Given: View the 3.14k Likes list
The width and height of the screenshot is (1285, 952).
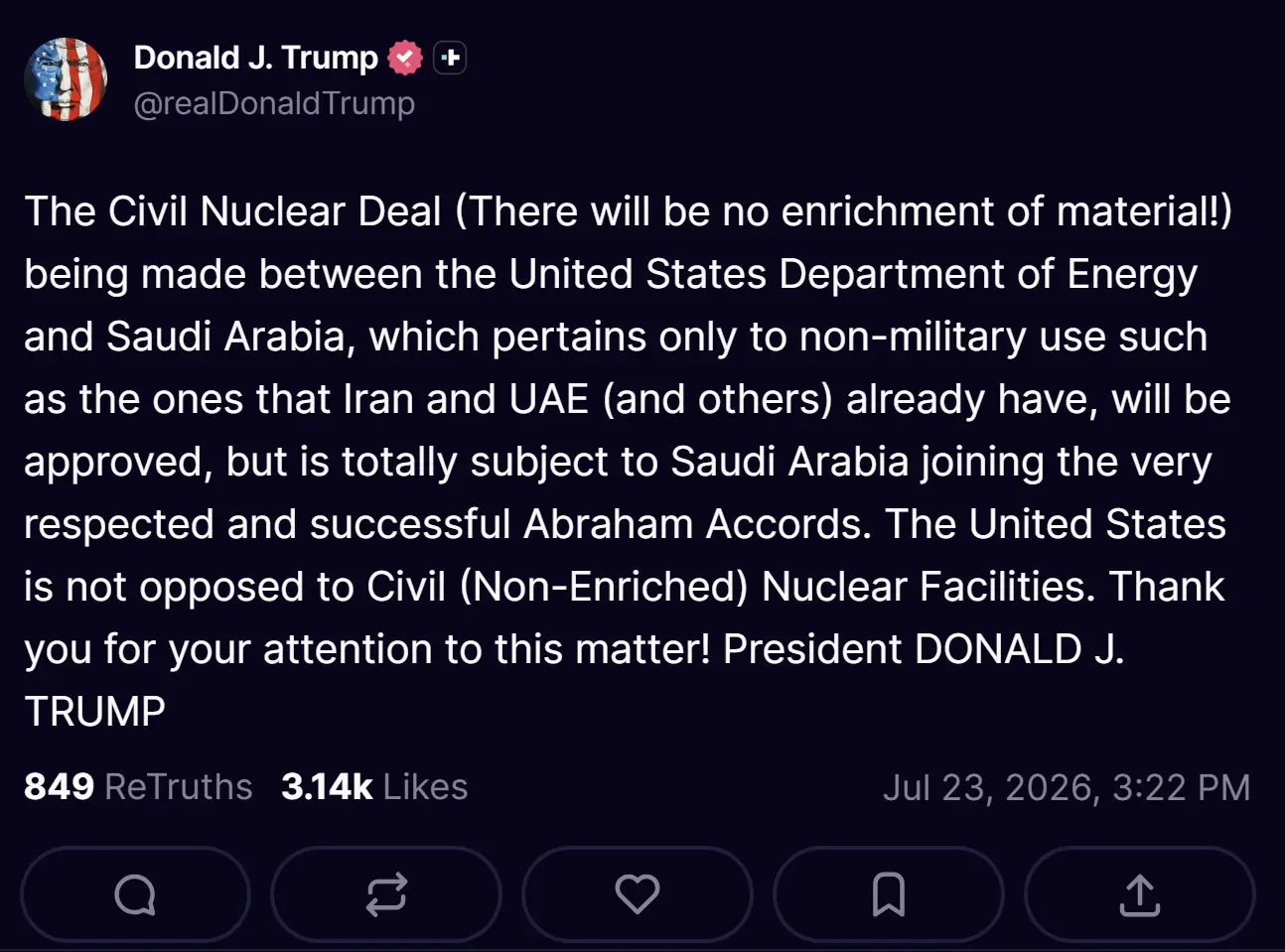Looking at the screenshot, I should (x=374, y=786).
